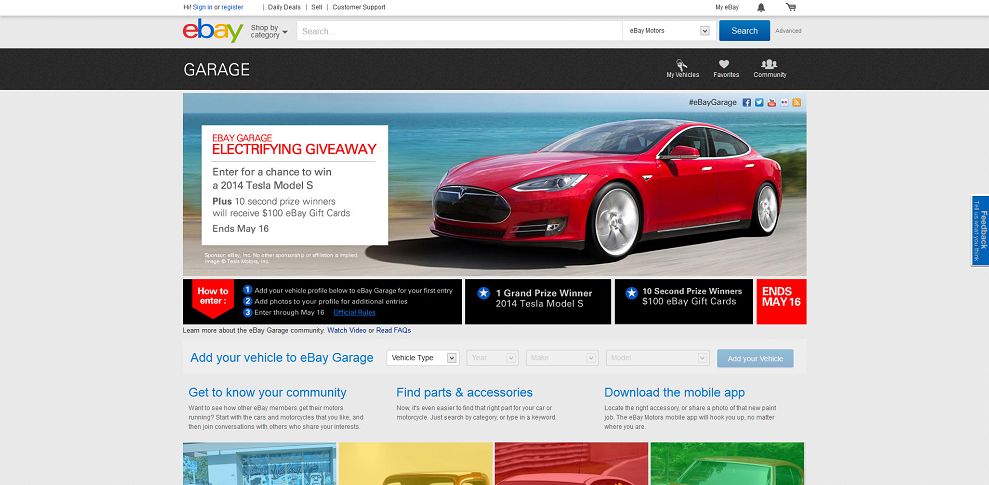The width and height of the screenshot is (989, 485).
Task: Click the 1 Grand Prize Winner panel
Action: point(538,301)
